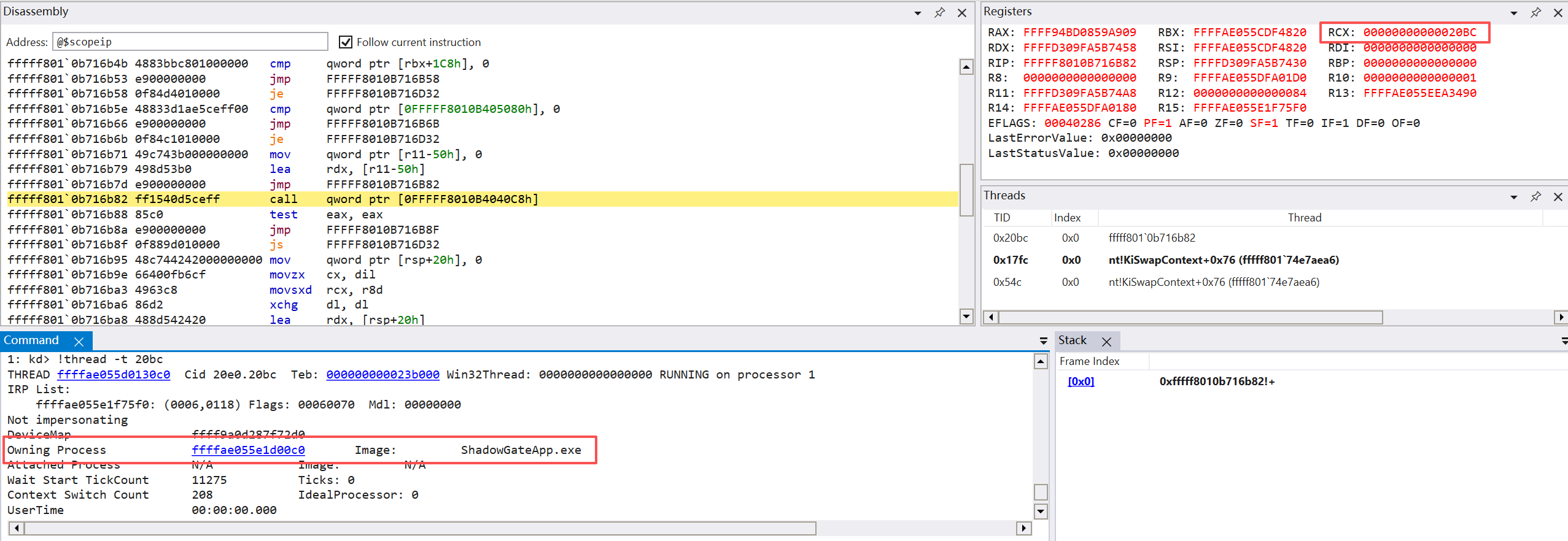Toggle the Follow current instruction checkbox

346,42
